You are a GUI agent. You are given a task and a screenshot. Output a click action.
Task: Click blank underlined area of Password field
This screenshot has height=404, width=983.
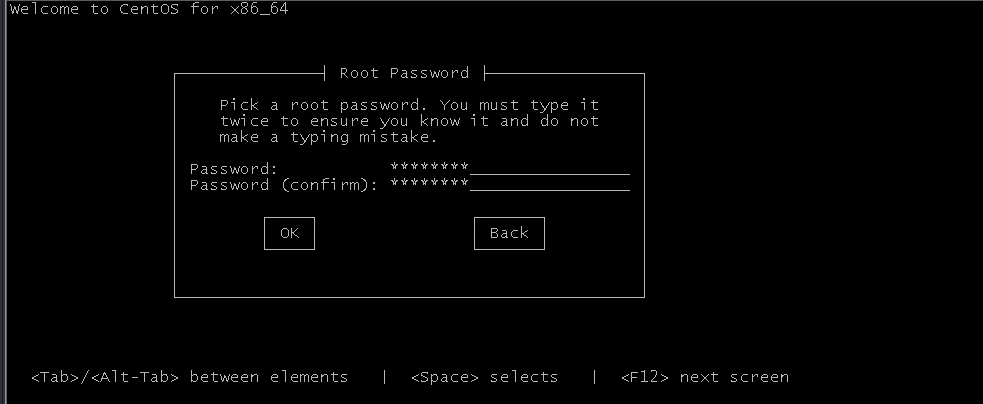550,168
